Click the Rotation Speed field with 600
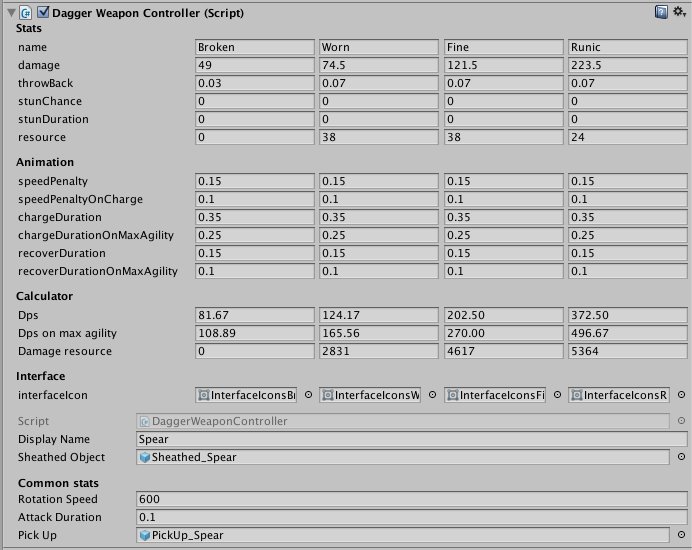The width and height of the screenshot is (692, 550). click(412, 499)
